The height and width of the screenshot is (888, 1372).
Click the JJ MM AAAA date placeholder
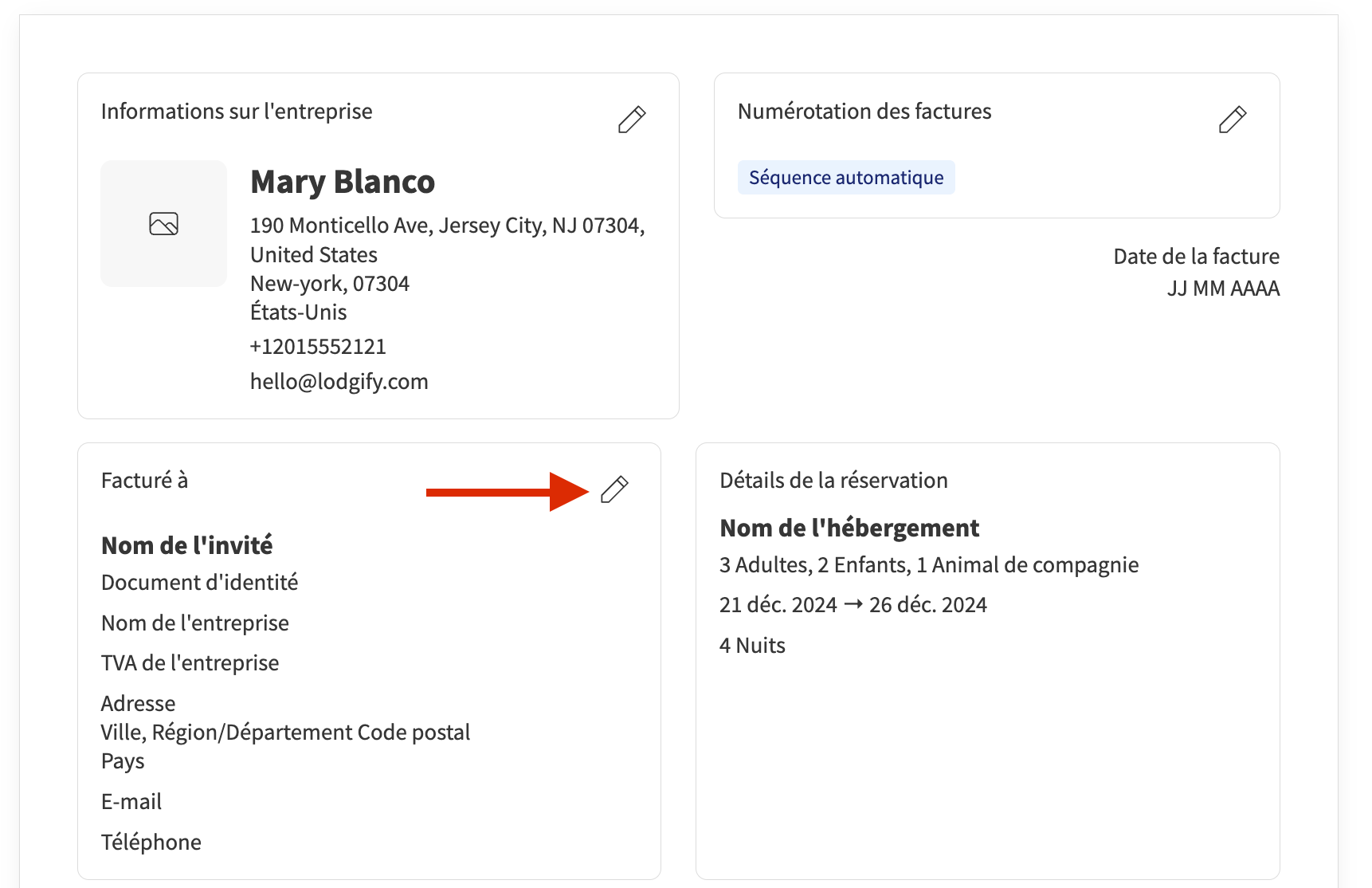[1223, 289]
